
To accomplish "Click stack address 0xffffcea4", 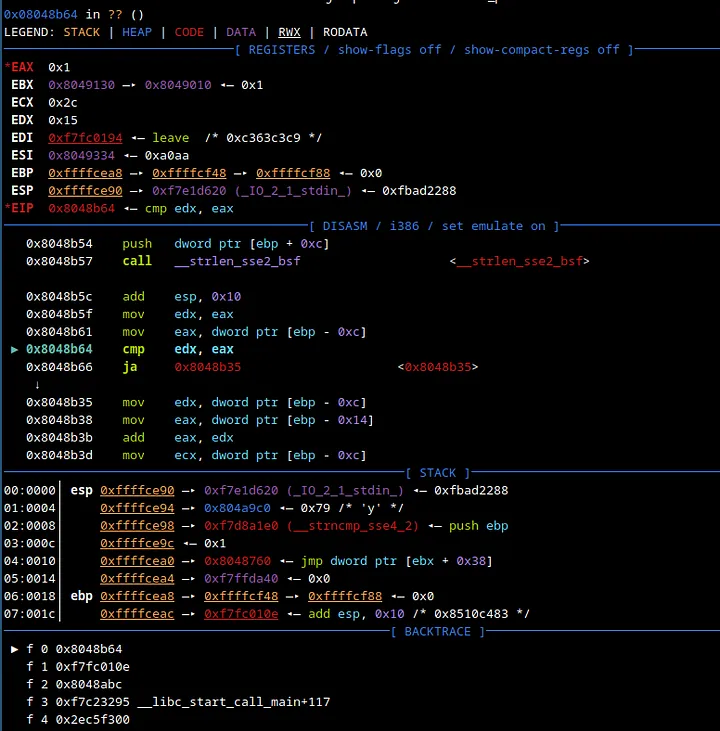I will (x=137, y=579).
